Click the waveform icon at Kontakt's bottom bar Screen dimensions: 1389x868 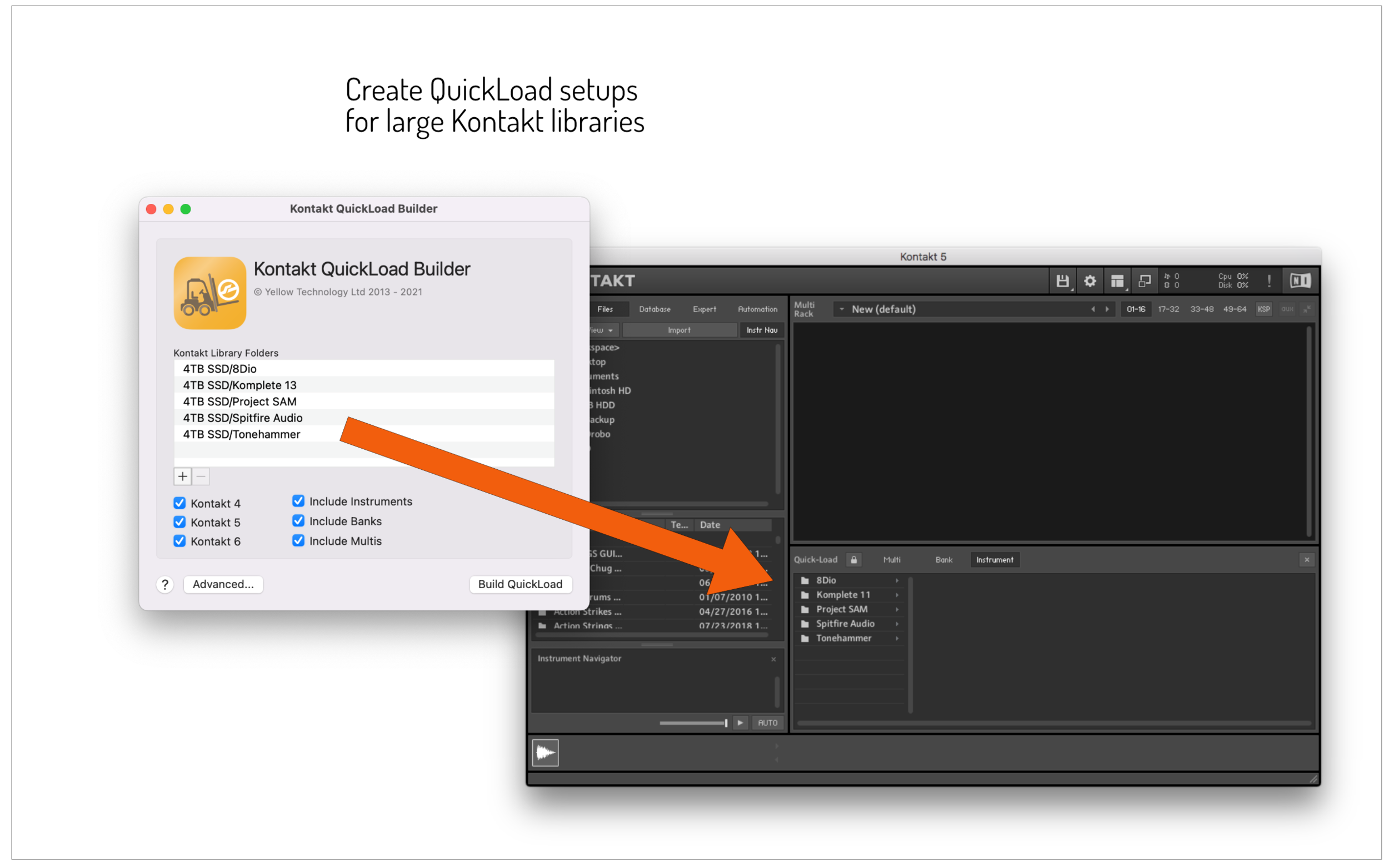(x=545, y=752)
